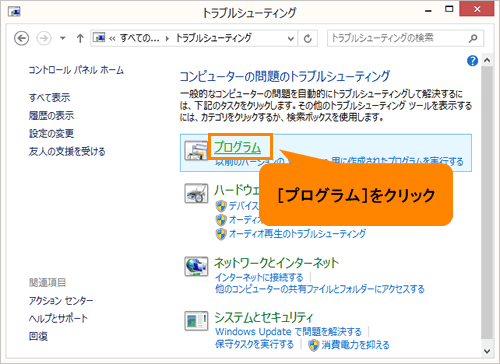Viewport: 500px width, 364px height.
Task: Open 設定の変更 in the sidebar
Action: (x=51, y=134)
